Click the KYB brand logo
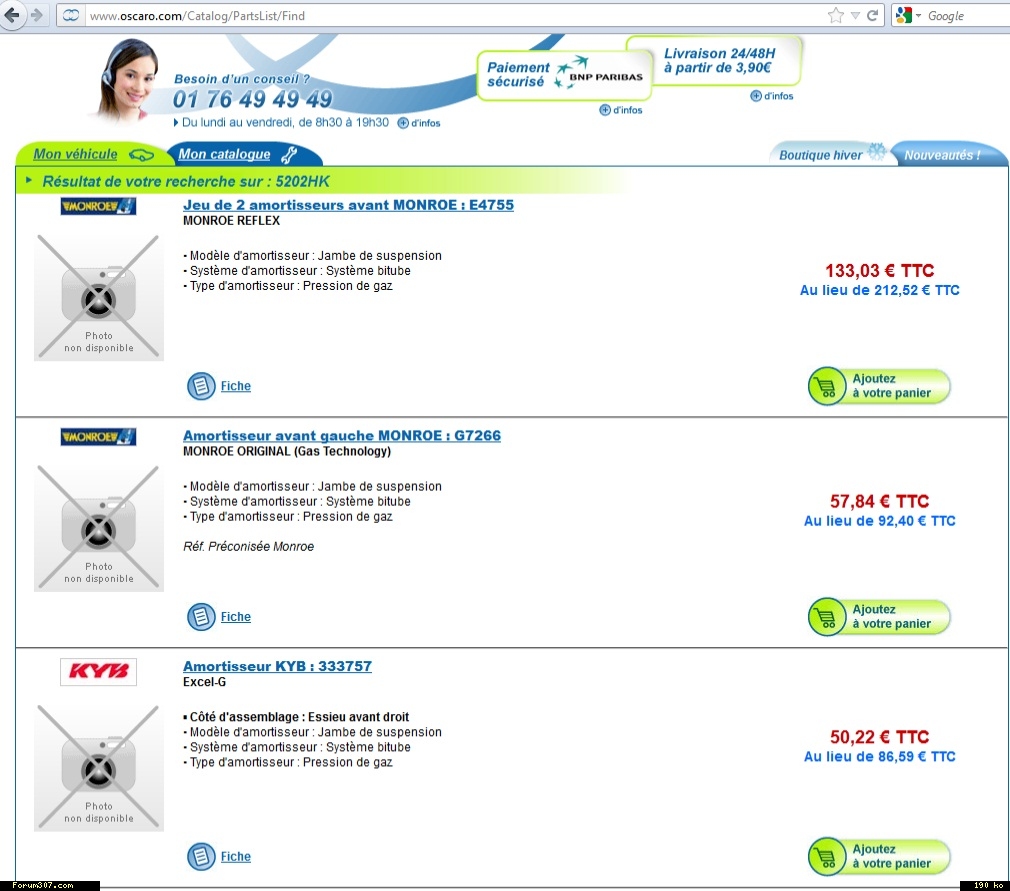The height and width of the screenshot is (891, 1010). (98, 671)
